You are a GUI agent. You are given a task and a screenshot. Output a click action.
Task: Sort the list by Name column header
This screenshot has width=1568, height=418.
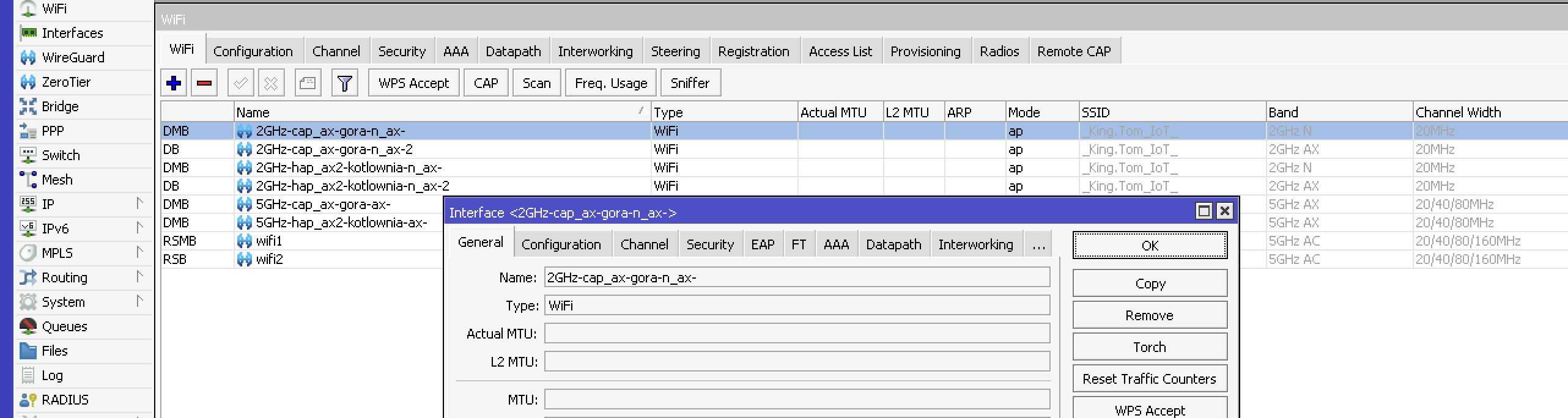440,112
